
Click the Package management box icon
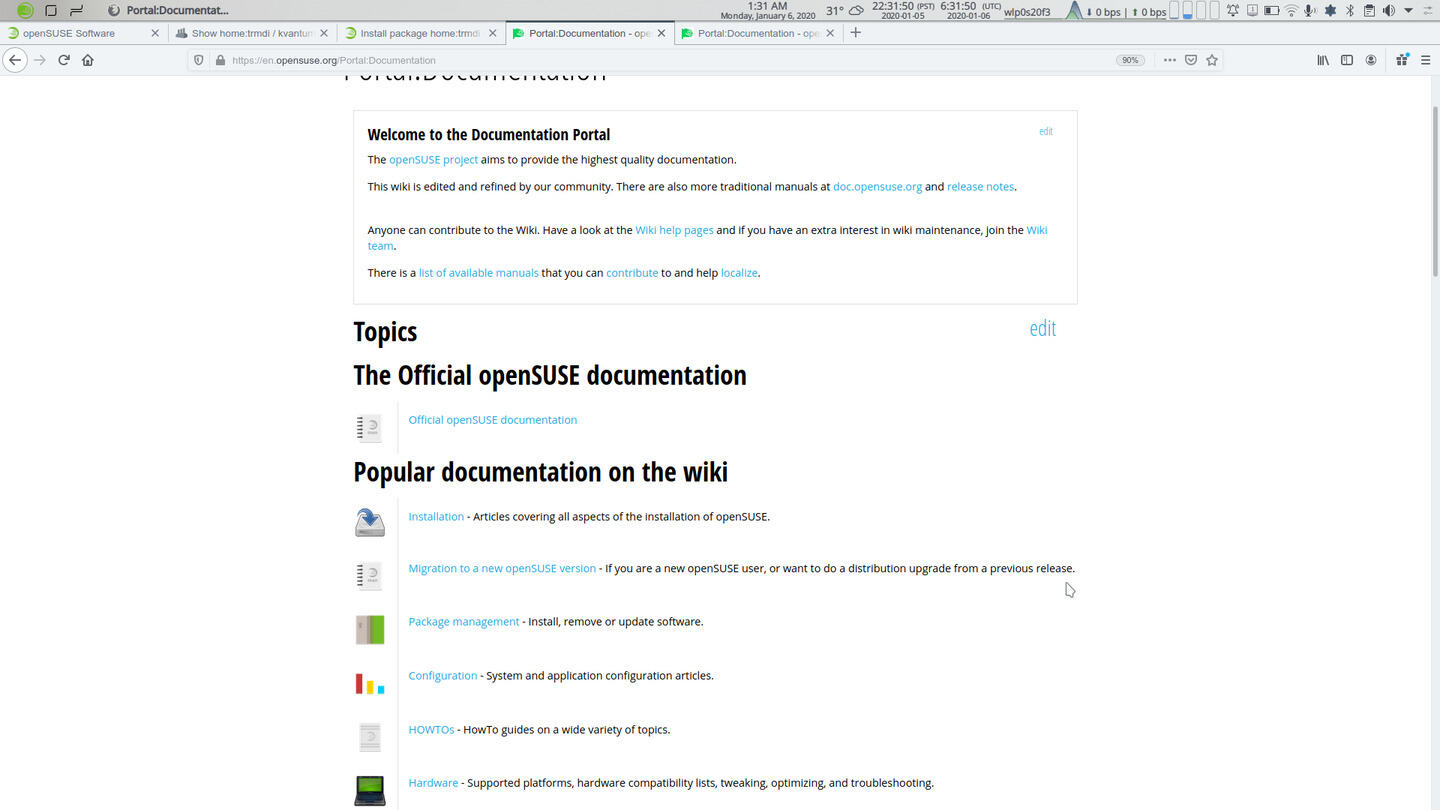[370, 629]
